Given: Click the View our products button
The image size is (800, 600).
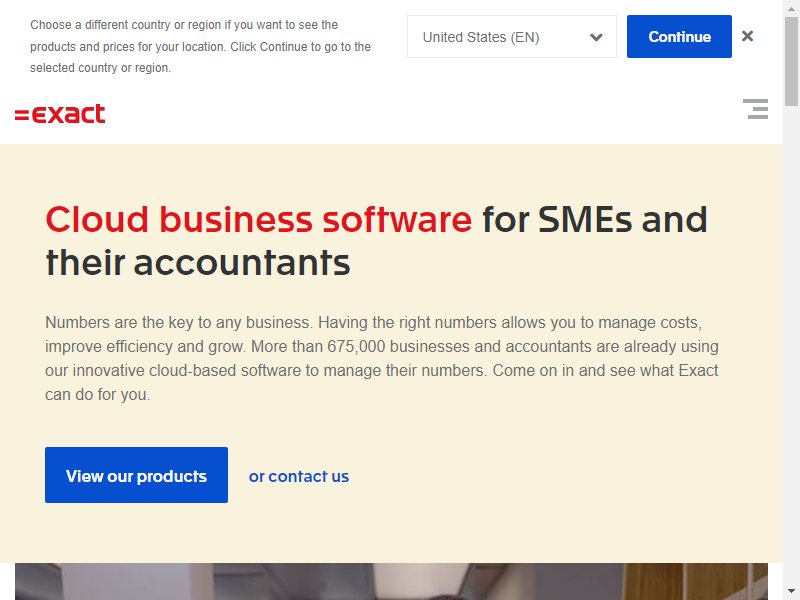Looking at the screenshot, I should [x=136, y=475].
